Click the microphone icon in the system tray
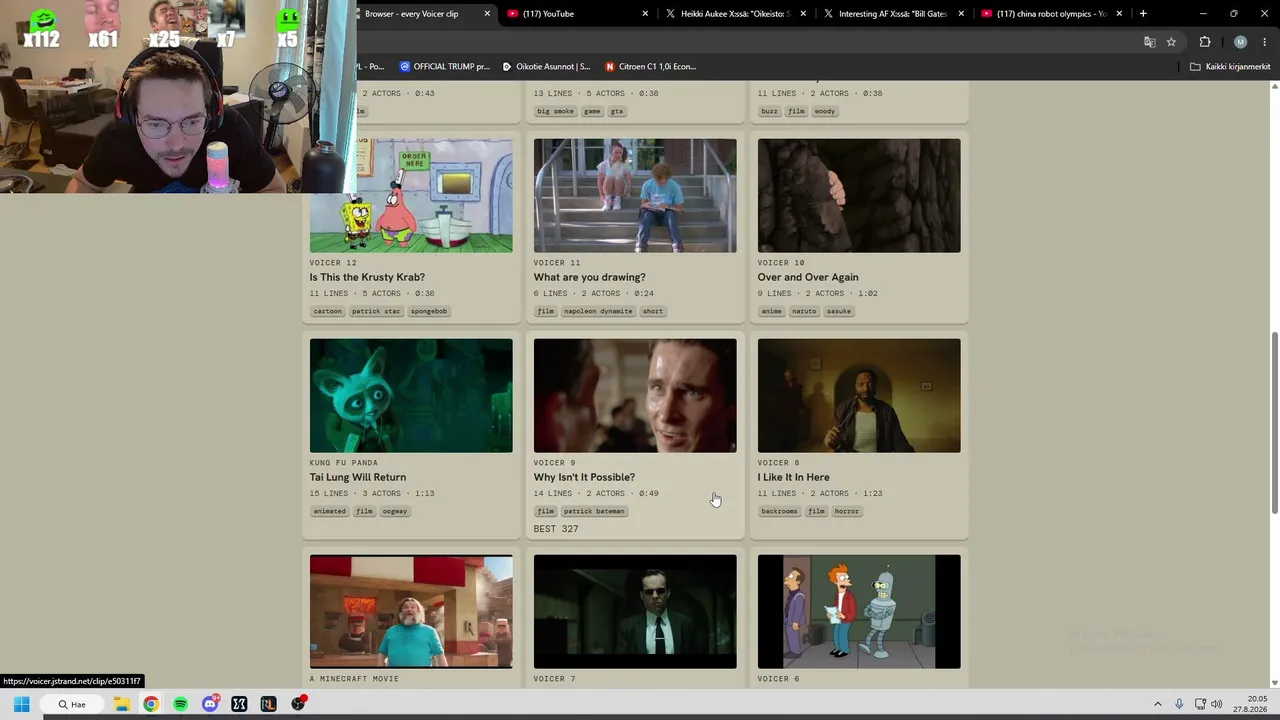Viewport: 1280px width, 720px height. (1179, 704)
